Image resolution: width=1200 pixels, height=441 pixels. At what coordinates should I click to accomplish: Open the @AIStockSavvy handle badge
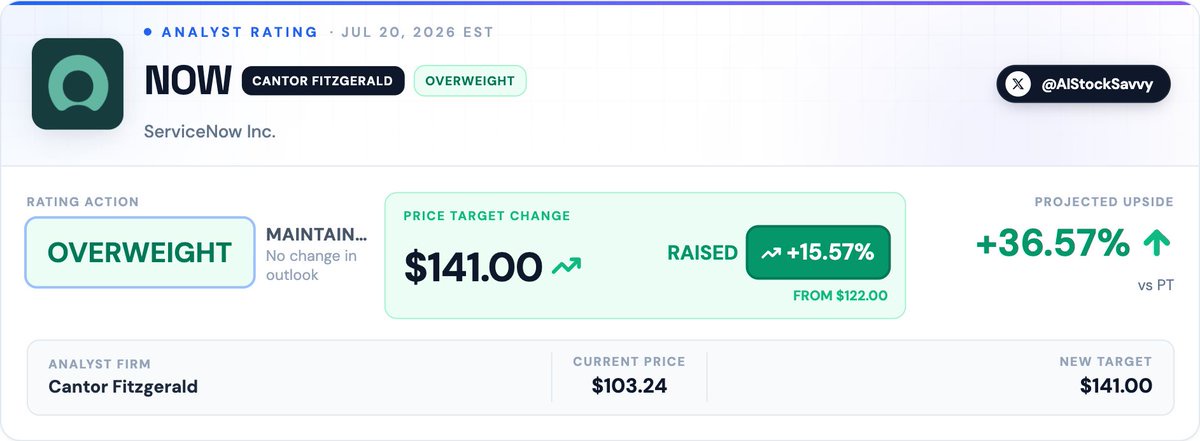click(1083, 85)
